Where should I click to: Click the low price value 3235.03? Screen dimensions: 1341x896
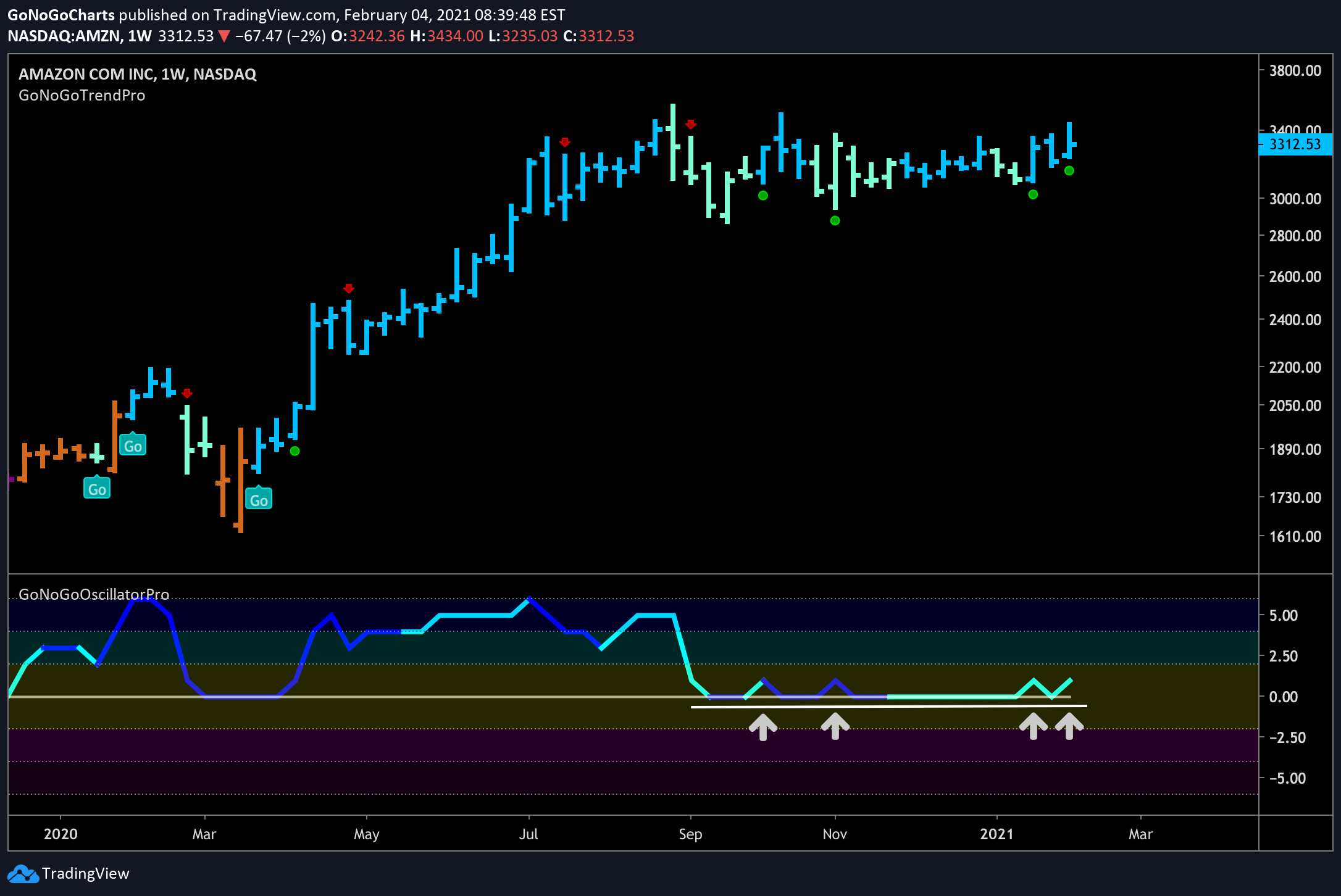pyautogui.click(x=530, y=36)
